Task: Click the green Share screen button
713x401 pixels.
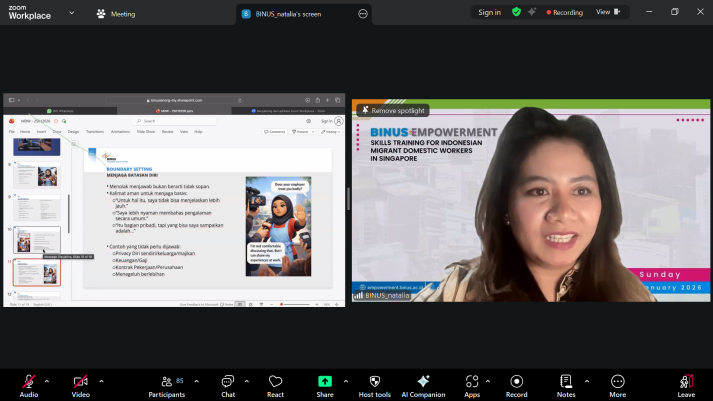Action: [x=325, y=382]
